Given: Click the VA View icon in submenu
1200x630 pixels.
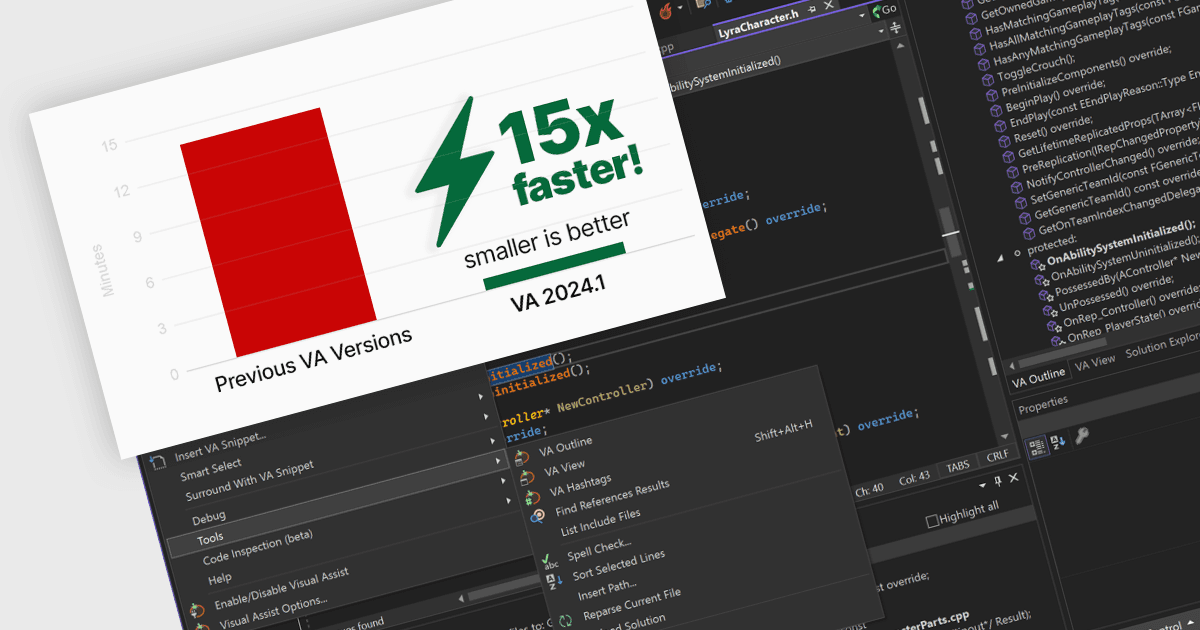Looking at the screenshot, I should [526, 476].
